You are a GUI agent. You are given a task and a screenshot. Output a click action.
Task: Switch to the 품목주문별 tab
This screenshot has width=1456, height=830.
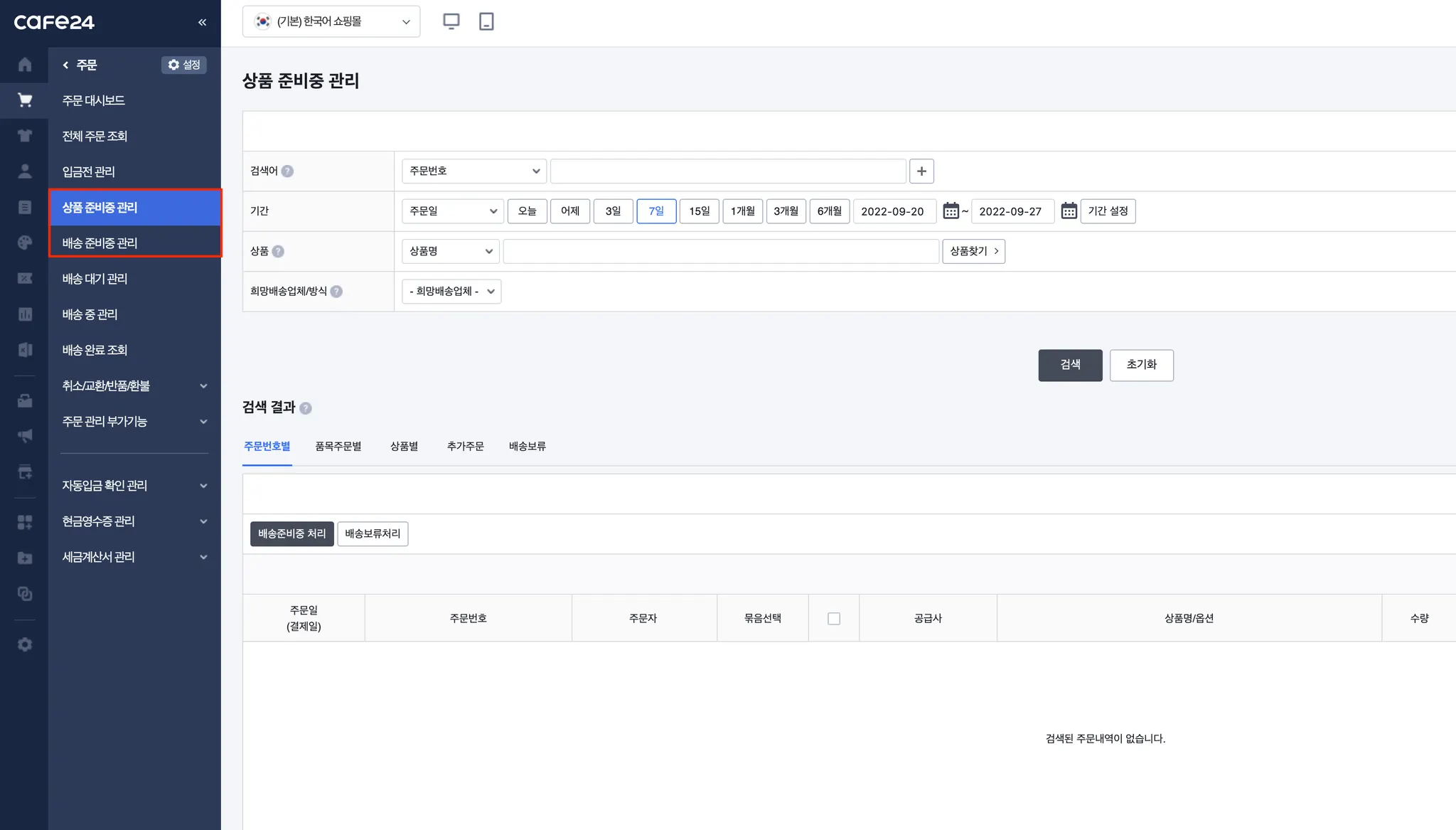pos(338,447)
